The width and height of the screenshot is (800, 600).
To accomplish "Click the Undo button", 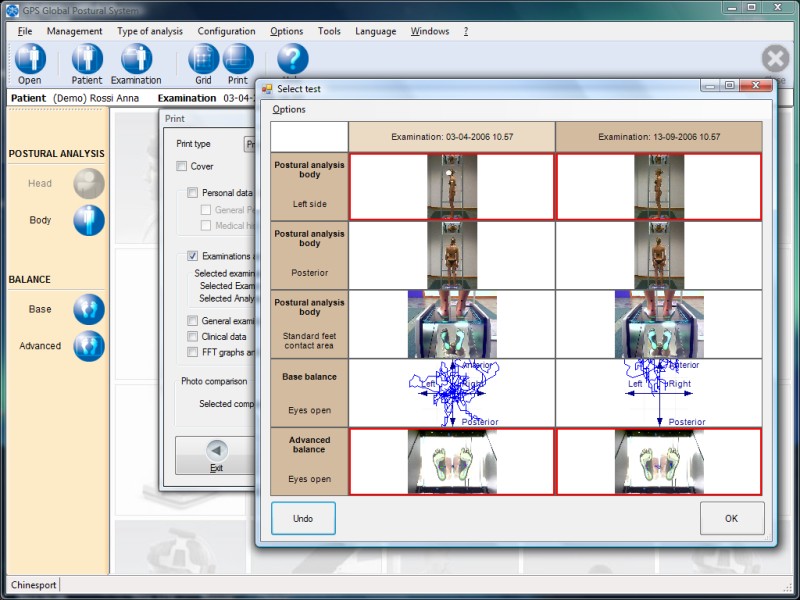I will (x=303, y=518).
